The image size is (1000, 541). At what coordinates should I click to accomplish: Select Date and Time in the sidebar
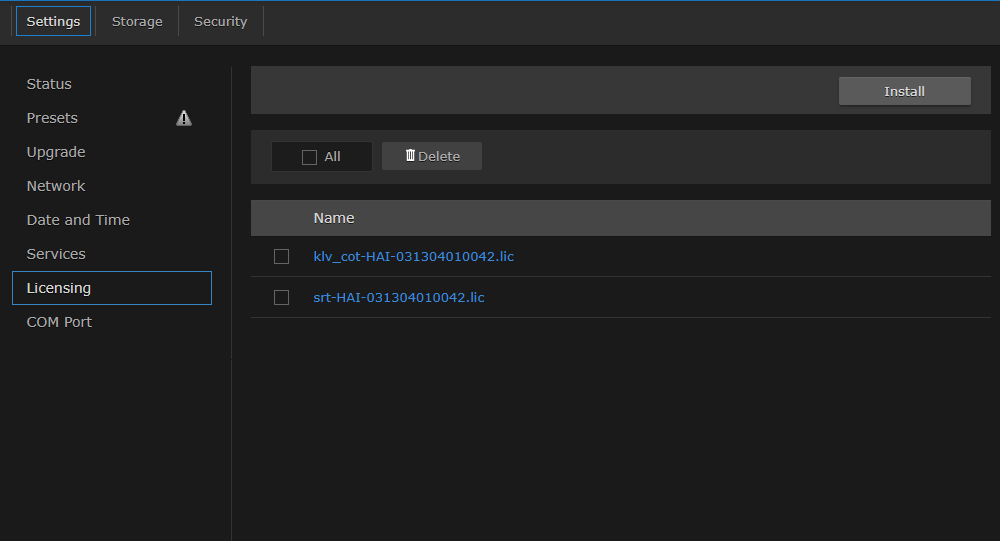click(x=78, y=220)
